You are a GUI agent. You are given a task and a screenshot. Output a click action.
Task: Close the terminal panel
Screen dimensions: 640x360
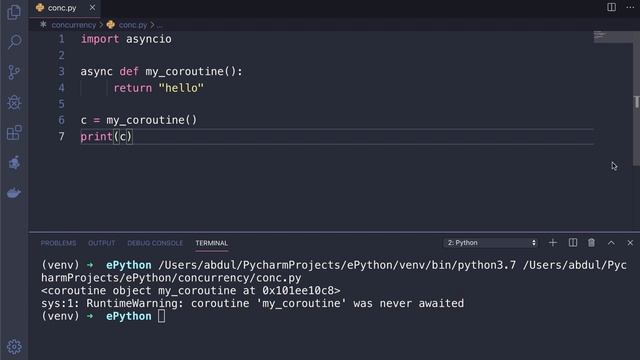click(x=630, y=243)
